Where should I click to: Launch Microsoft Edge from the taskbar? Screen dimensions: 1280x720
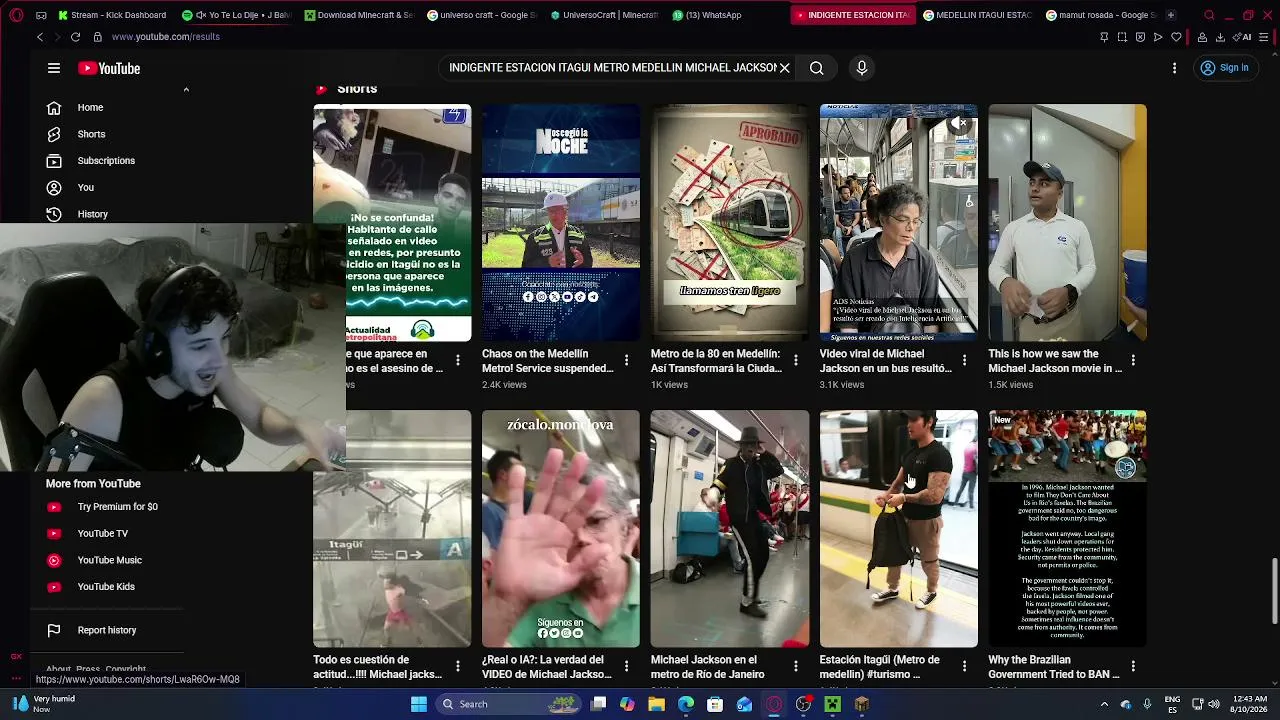pos(686,704)
